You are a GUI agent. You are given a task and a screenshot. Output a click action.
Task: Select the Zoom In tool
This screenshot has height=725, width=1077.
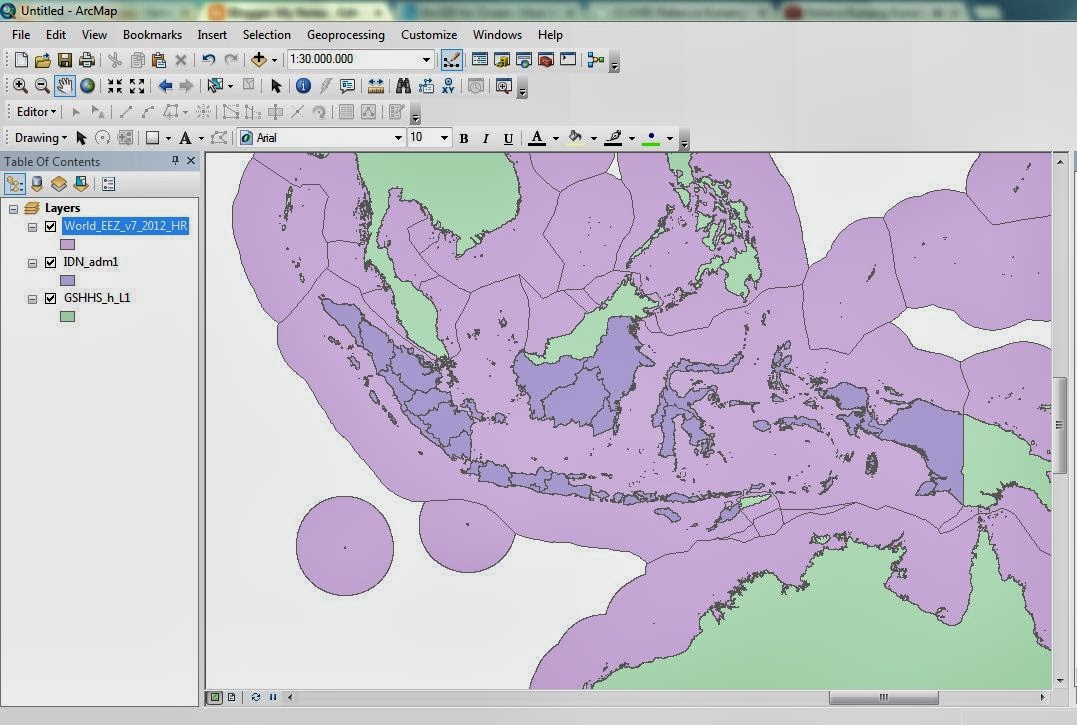coord(20,86)
